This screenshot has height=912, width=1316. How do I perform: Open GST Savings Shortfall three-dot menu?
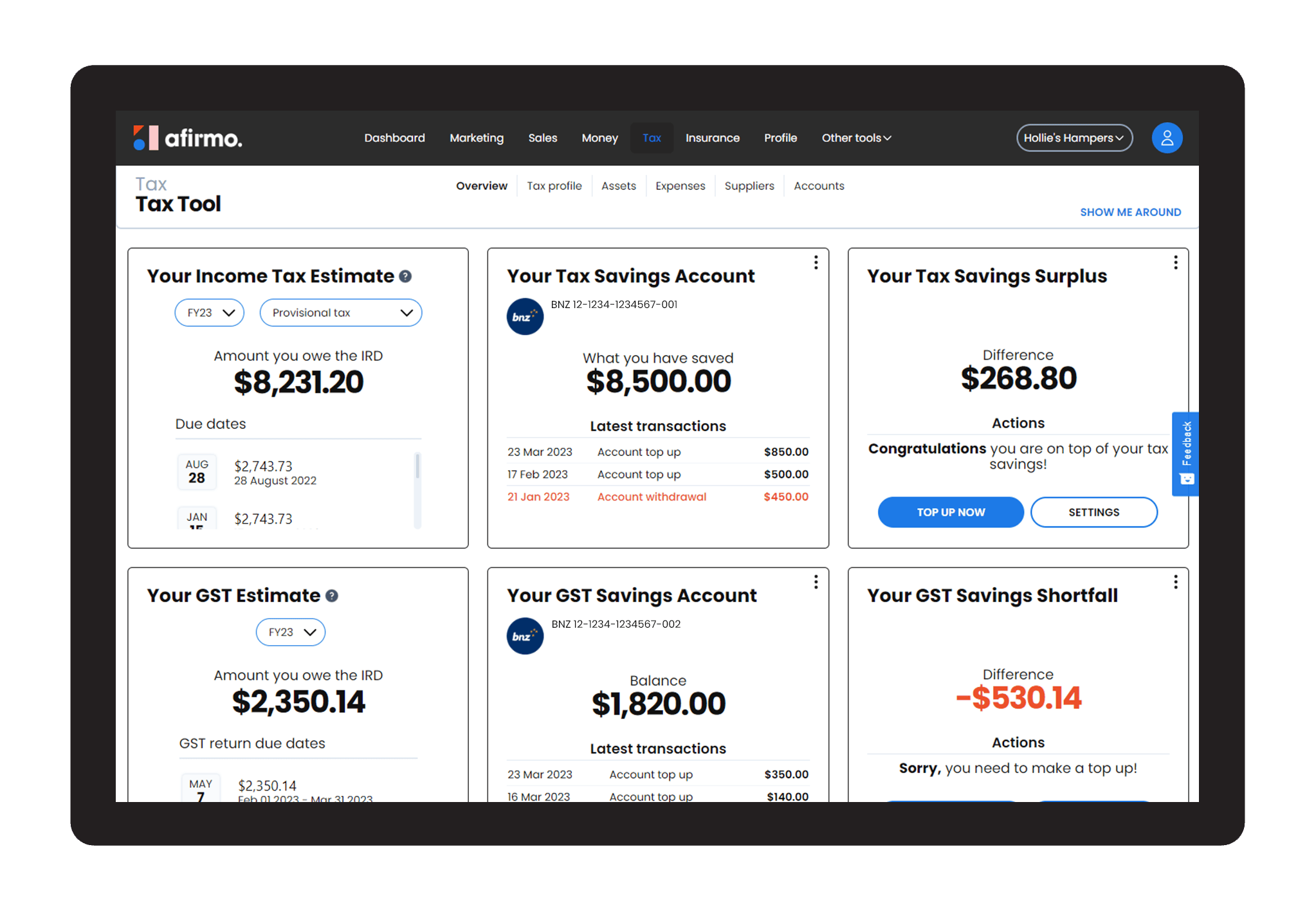pyautogui.click(x=1175, y=582)
